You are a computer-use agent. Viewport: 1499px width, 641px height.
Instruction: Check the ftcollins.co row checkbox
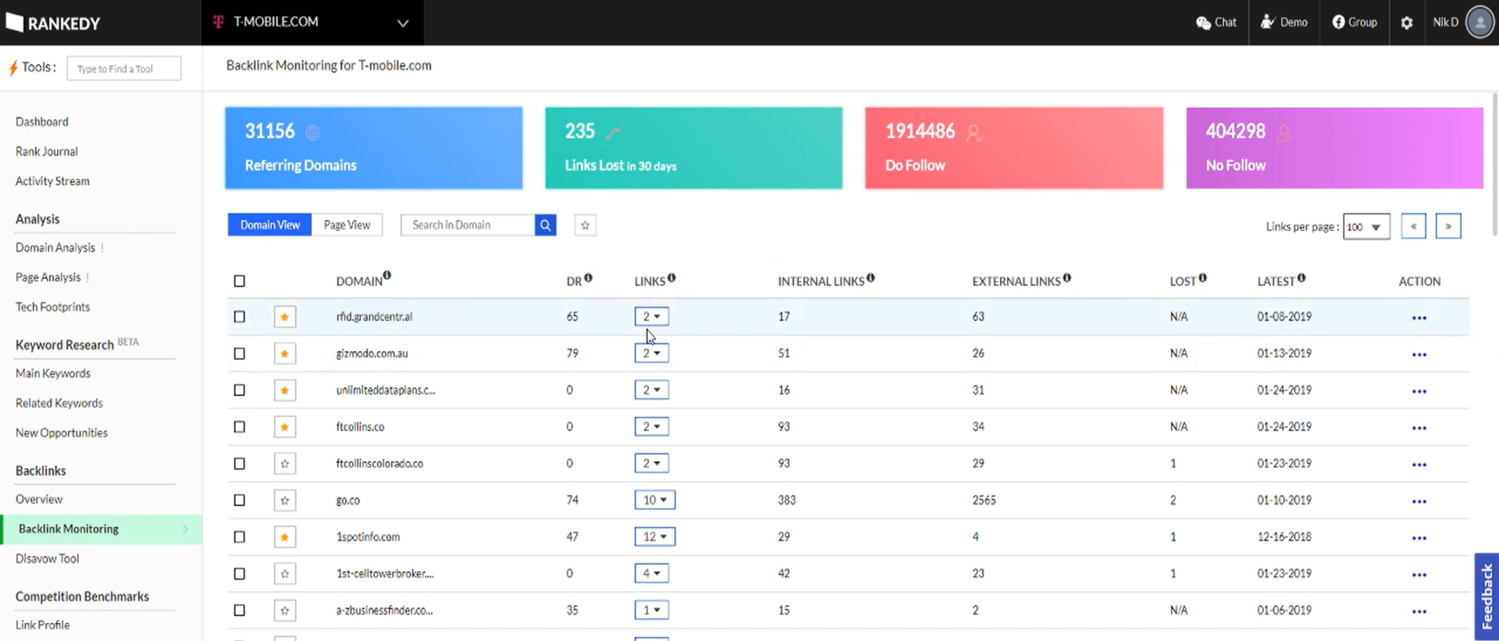tap(239, 427)
